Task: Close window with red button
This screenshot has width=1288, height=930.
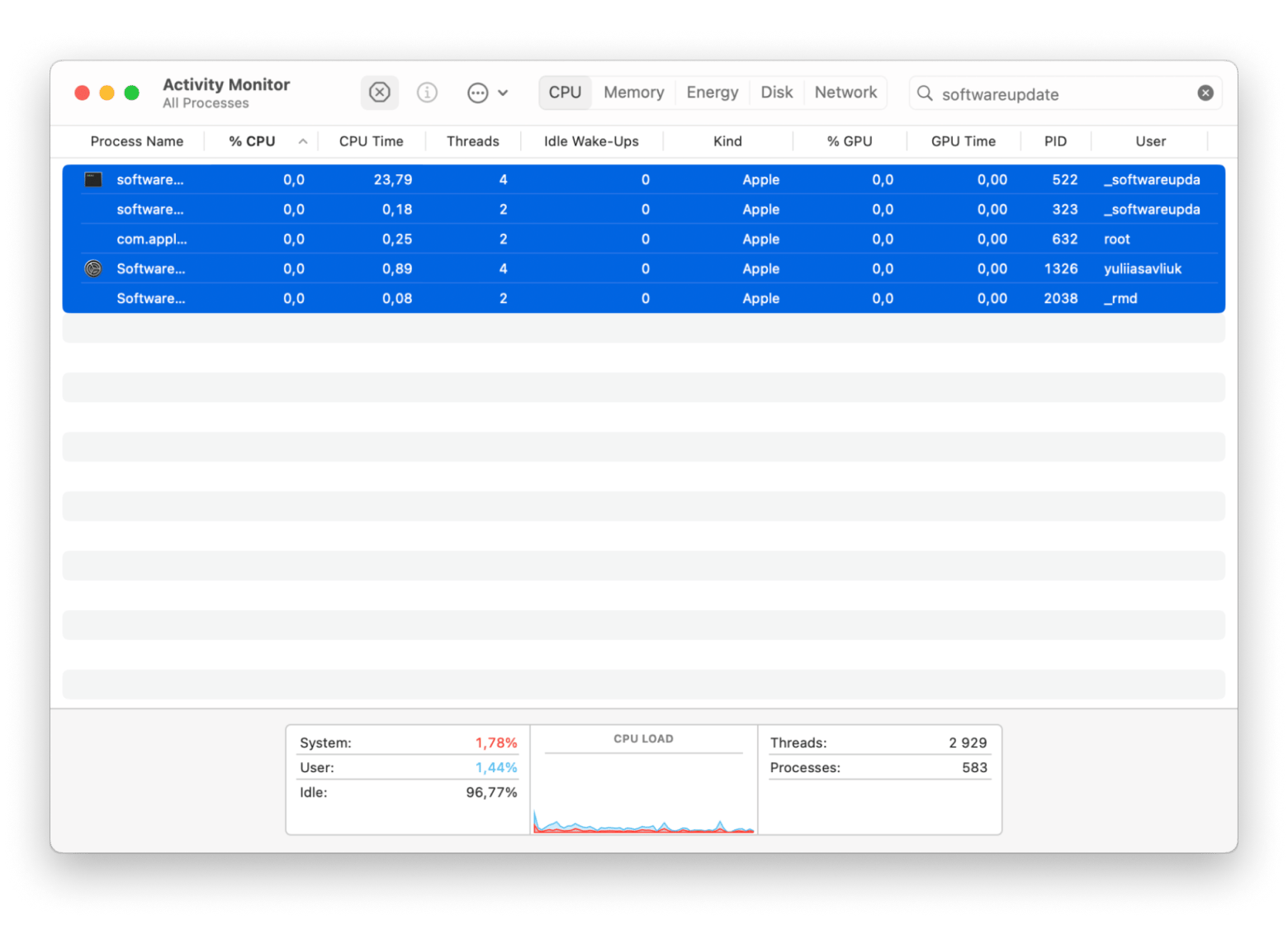Action: click(82, 93)
